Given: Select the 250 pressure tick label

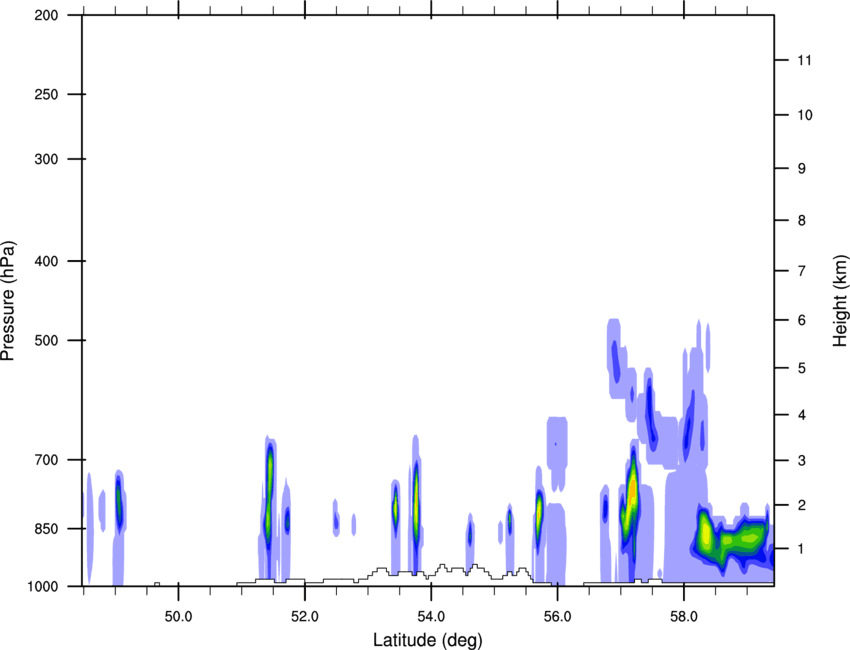Looking at the screenshot, I should coord(46,94).
